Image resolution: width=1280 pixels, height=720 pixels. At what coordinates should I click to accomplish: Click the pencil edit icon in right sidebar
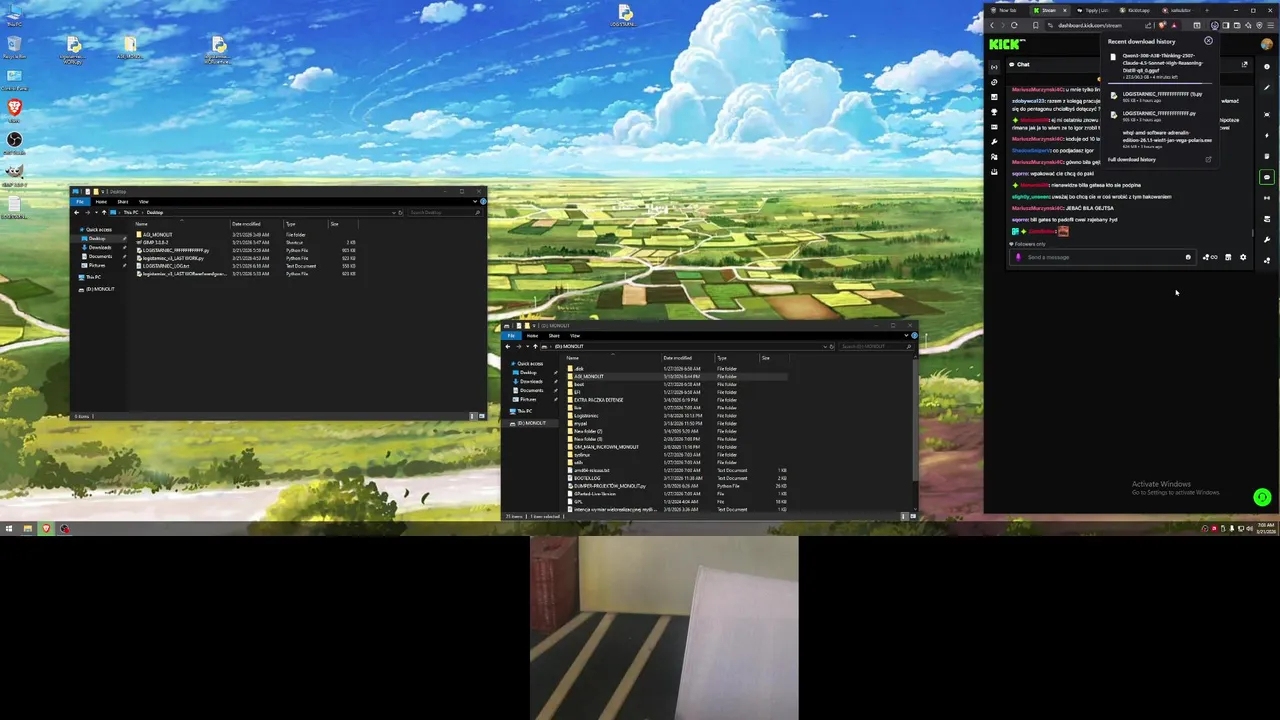tap(1267, 87)
